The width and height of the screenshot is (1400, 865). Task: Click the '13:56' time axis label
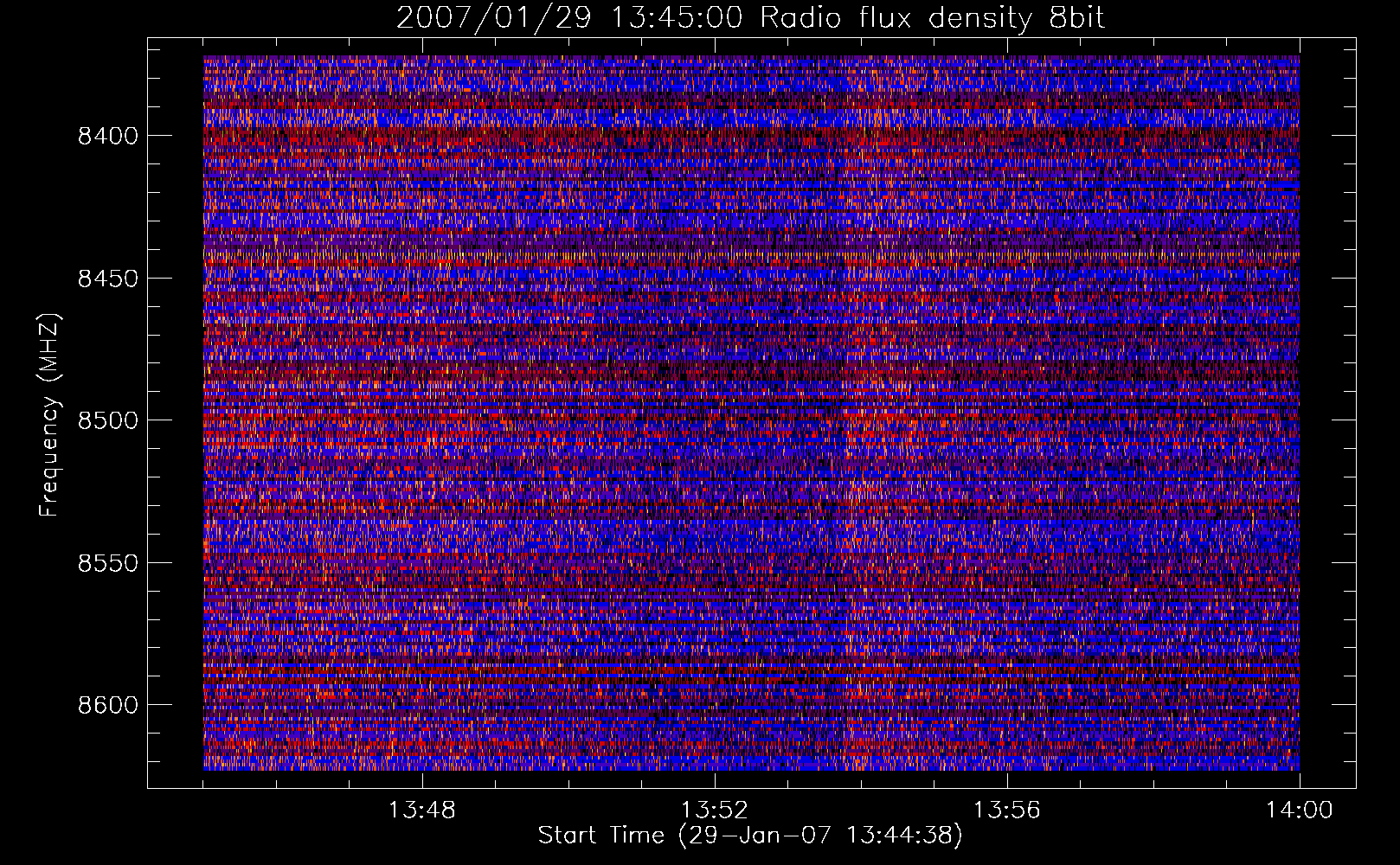click(x=1006, y=811)
